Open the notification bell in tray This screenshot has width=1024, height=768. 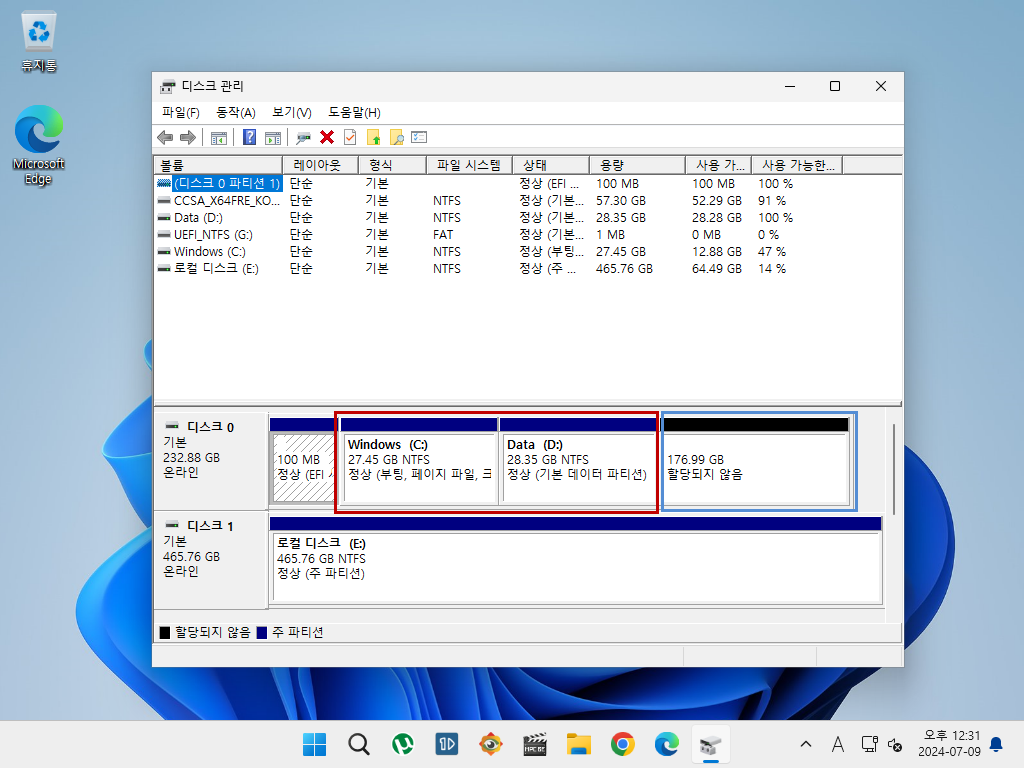click(997, 744)
